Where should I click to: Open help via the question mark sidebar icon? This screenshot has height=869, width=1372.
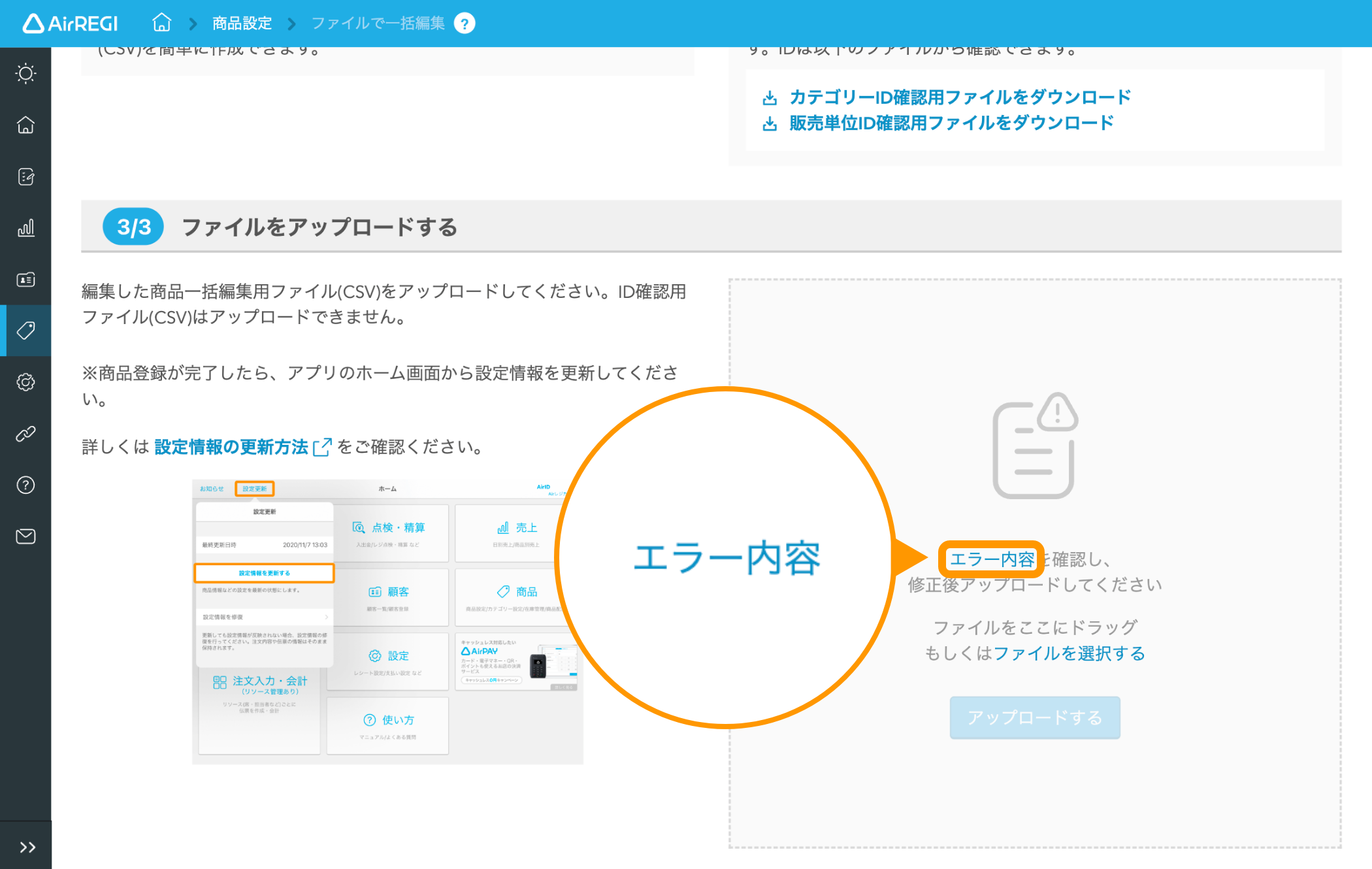click(x=25, y=485)
